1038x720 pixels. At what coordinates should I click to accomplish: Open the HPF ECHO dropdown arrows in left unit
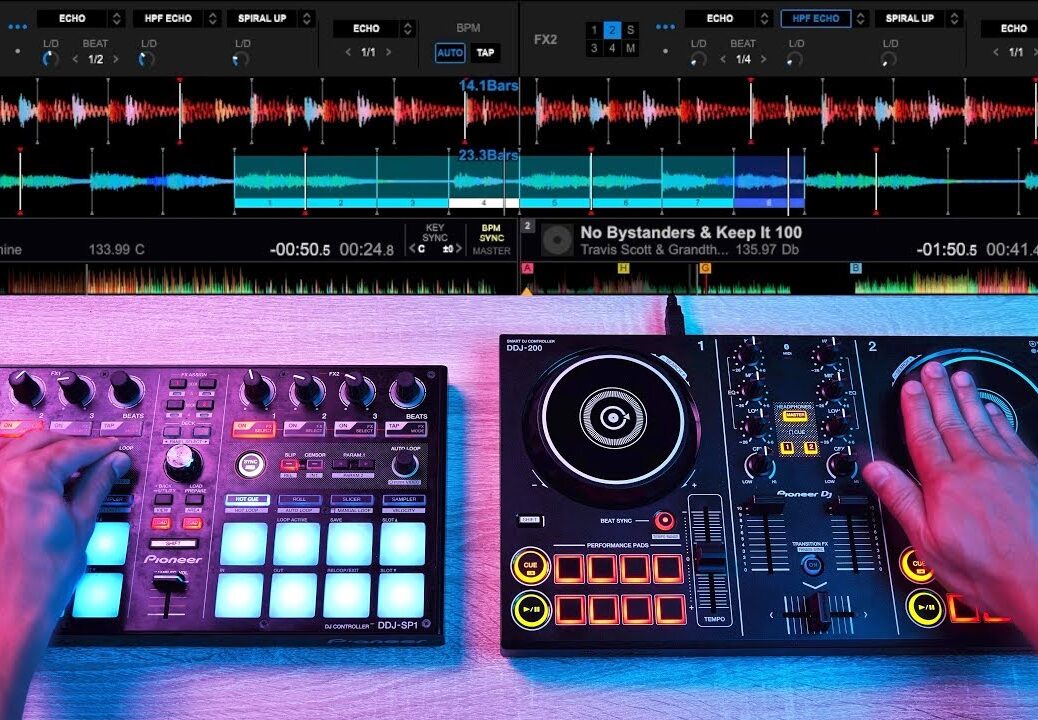[x=212, y=19]
